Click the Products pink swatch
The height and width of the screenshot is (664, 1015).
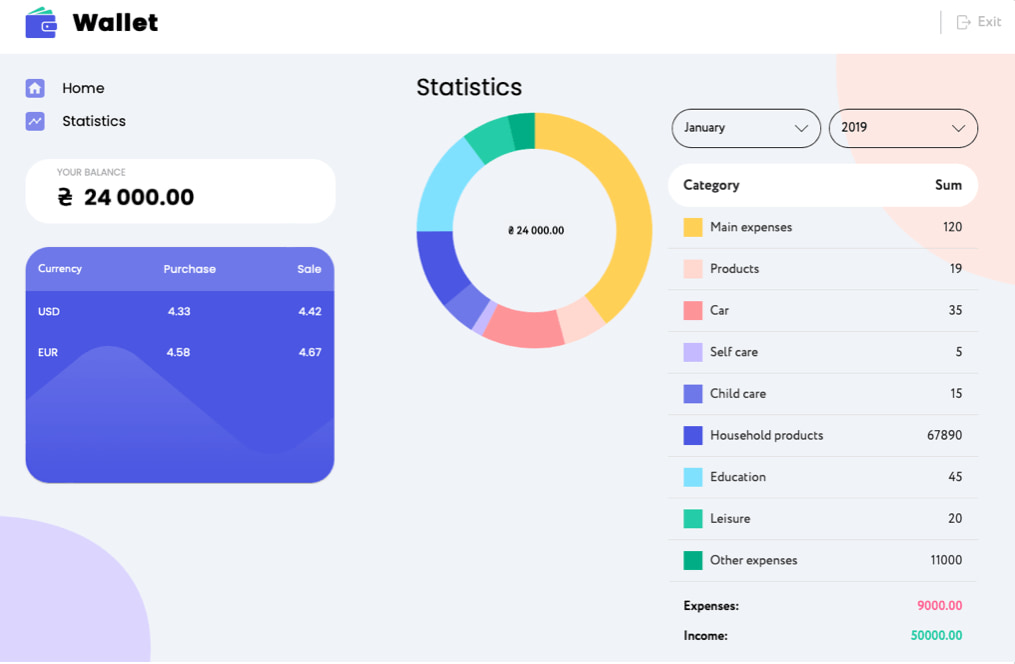tap(693, 269)
